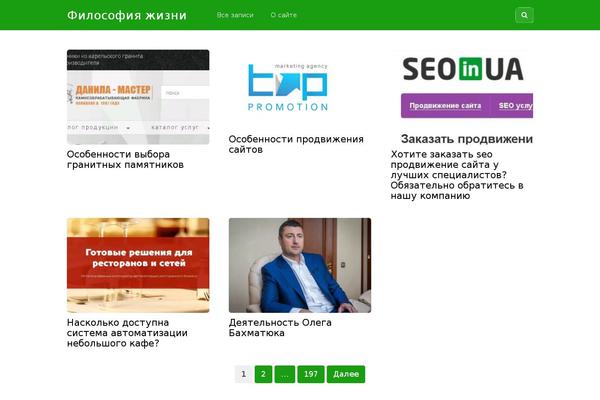Go to Философия жизни site home
Viewport: 600px width, 400px height.
pos(127,15)
